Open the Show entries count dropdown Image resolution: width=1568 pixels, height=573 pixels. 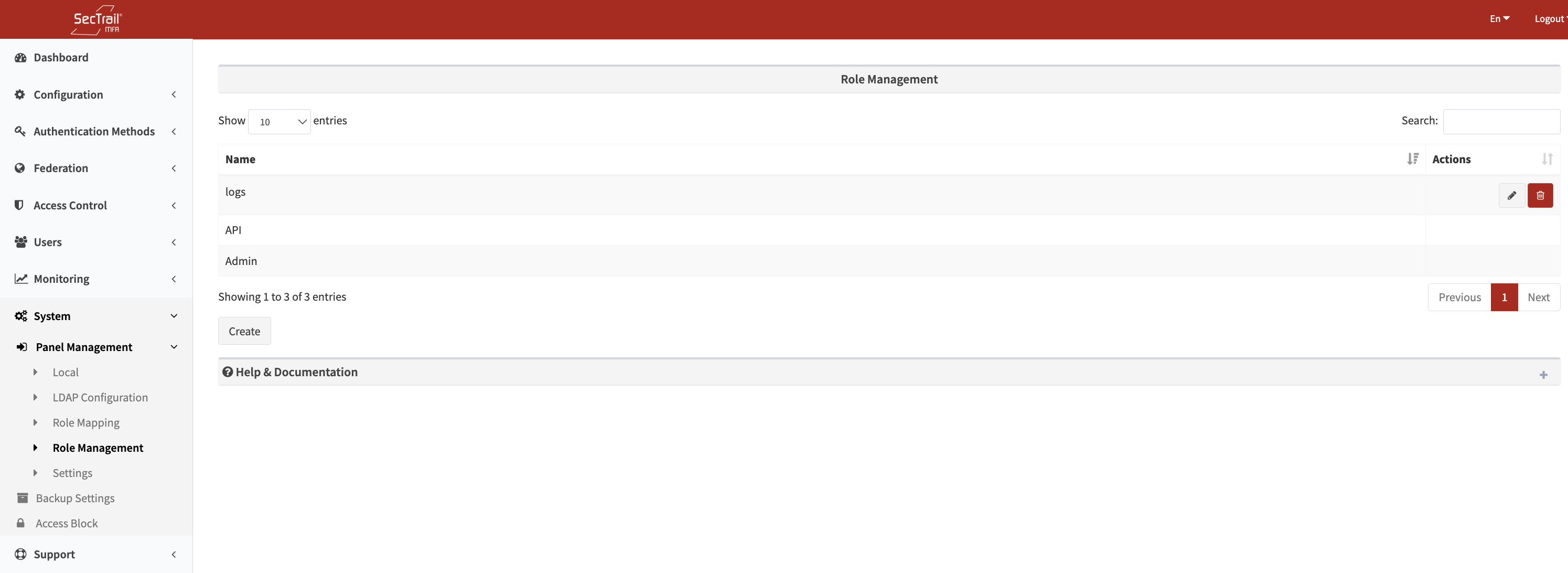click(x=280, y=122)
